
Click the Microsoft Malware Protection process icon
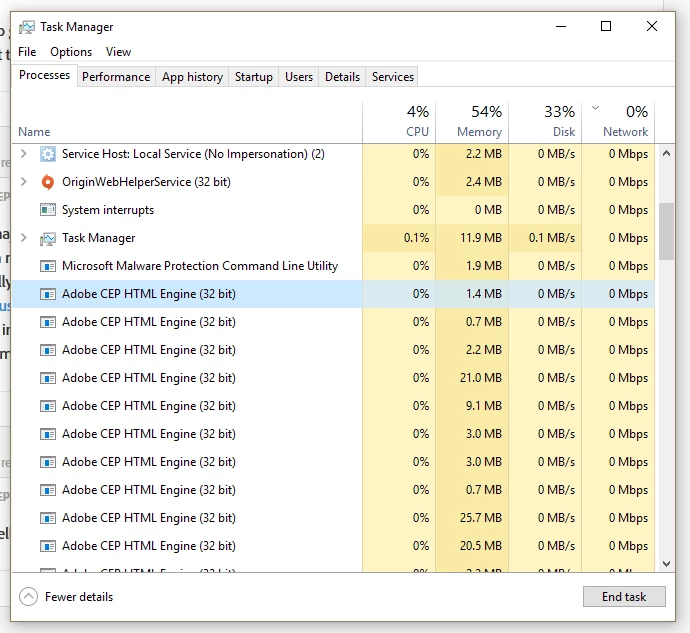48,266
